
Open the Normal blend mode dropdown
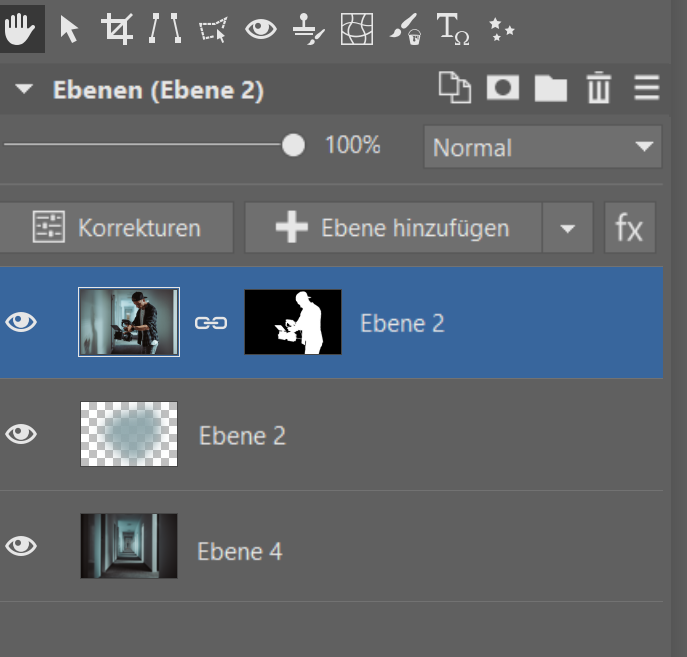[542, 147]
